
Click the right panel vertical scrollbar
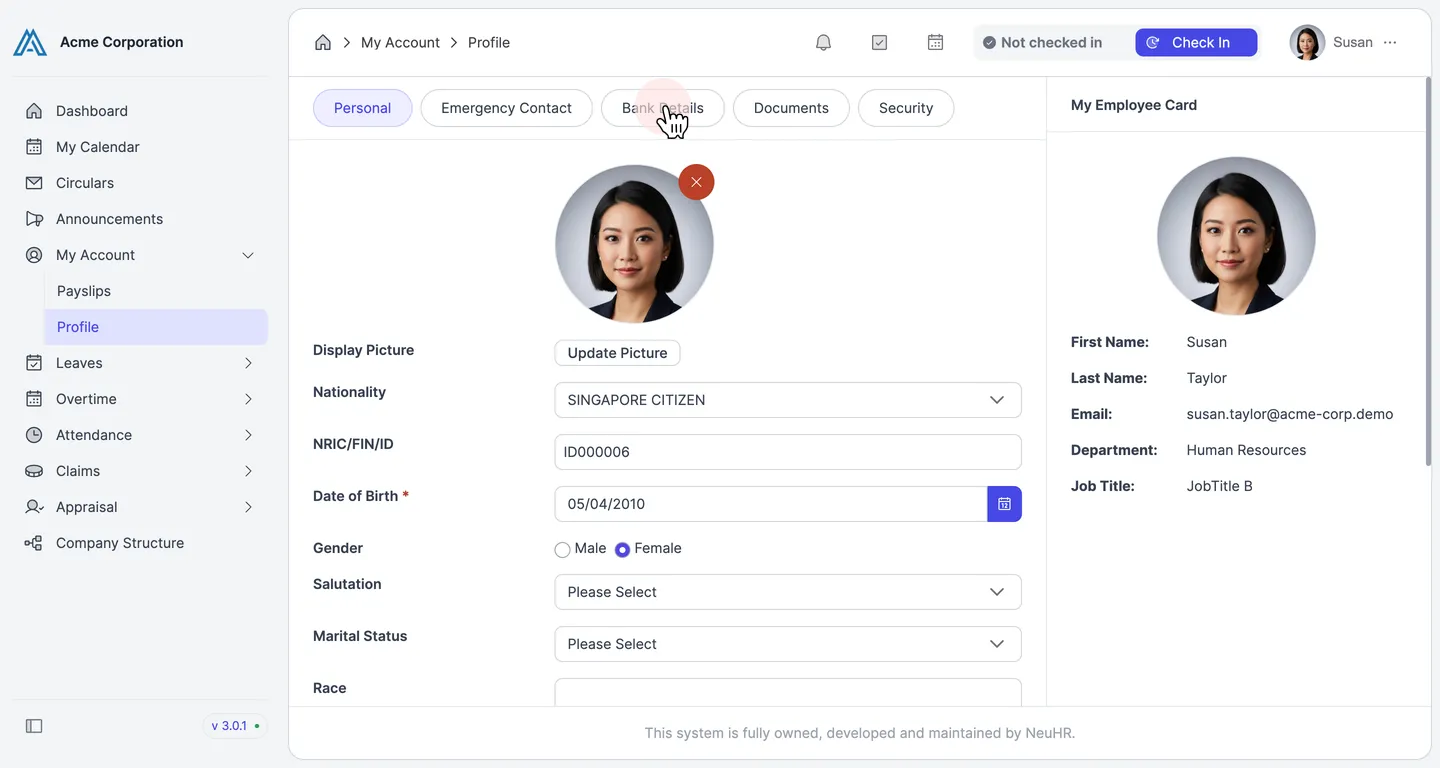[x=1427, y=272]
